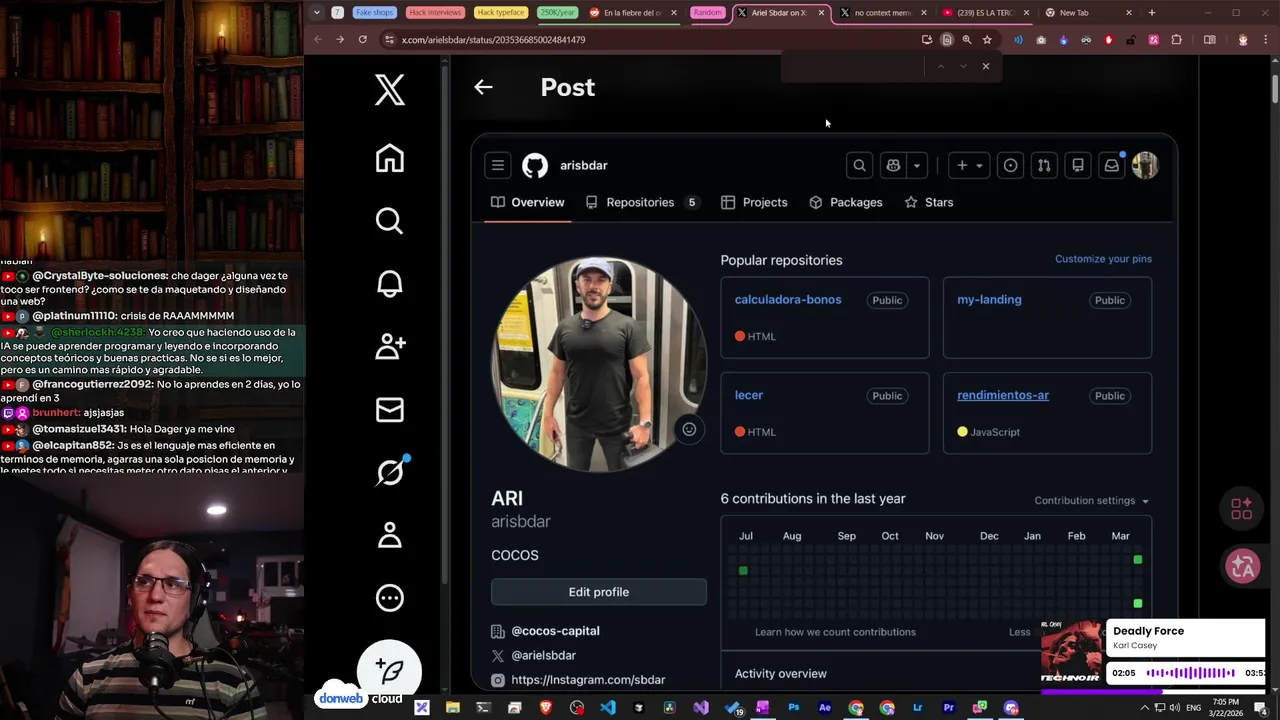Screen dimensions: 1280x720
Task: Open the GitHub inbox notifications icon
Action: click(x=1111, y=165)
